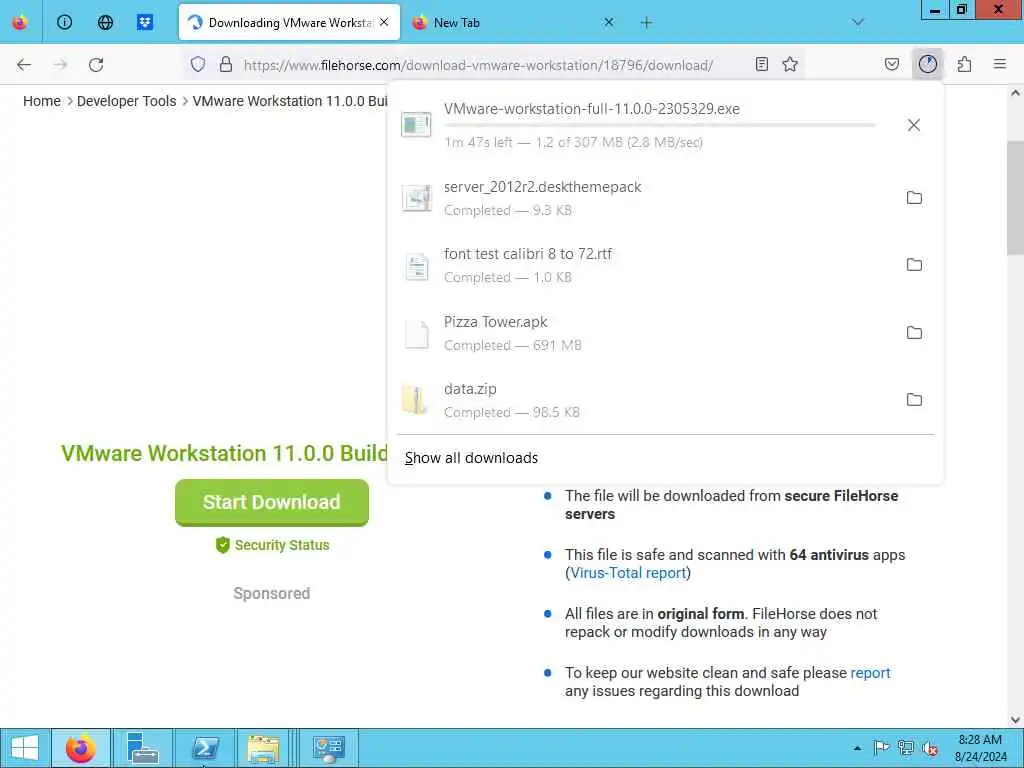The image size is (1024, 768).
Task: Toggle the downloads panel toolbar button
Action: click(927, 64)
